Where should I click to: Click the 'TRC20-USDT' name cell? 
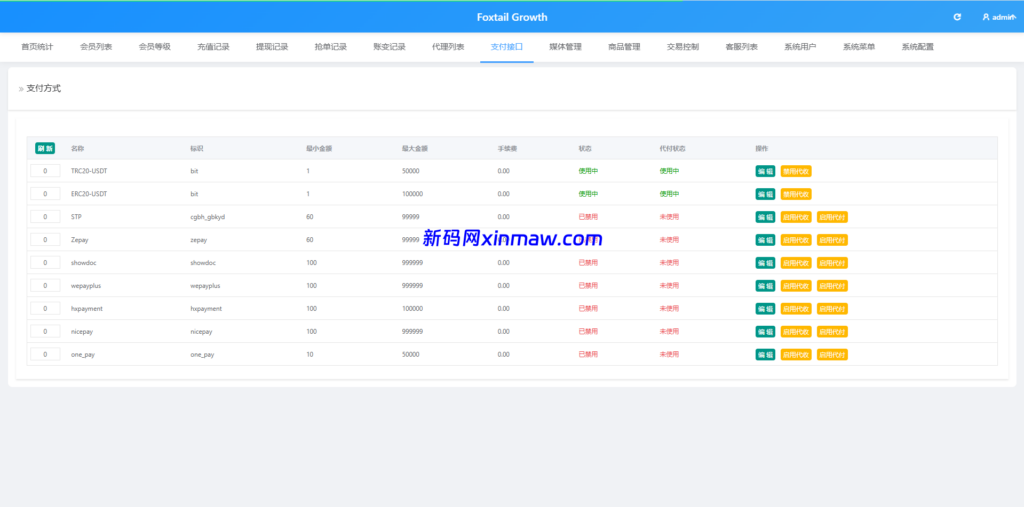coord(89,171)
